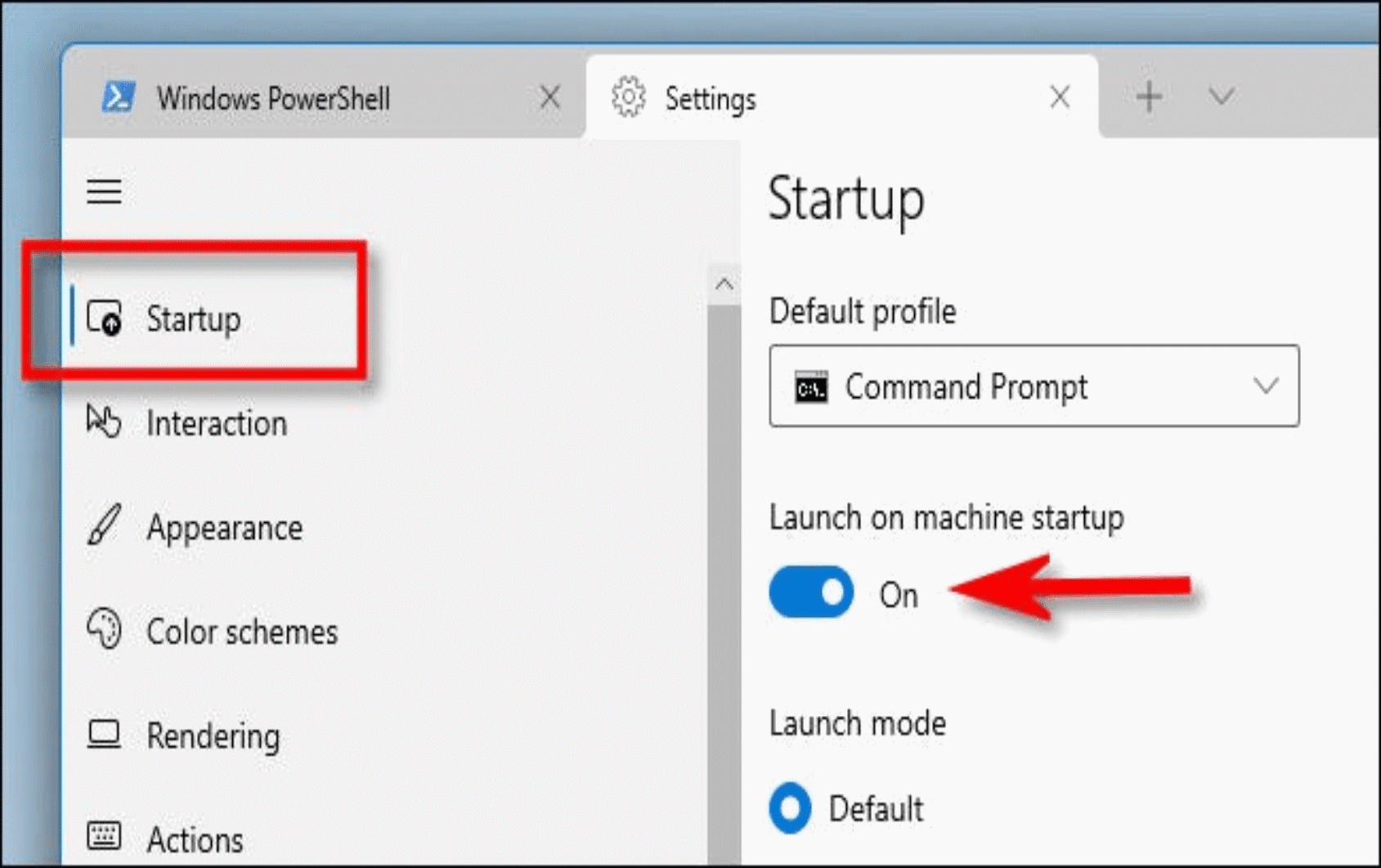The width and height of the screenshot is (1381, 868).
Task: Click the Color schemes palette icon
Action: [x=104, y=629]
